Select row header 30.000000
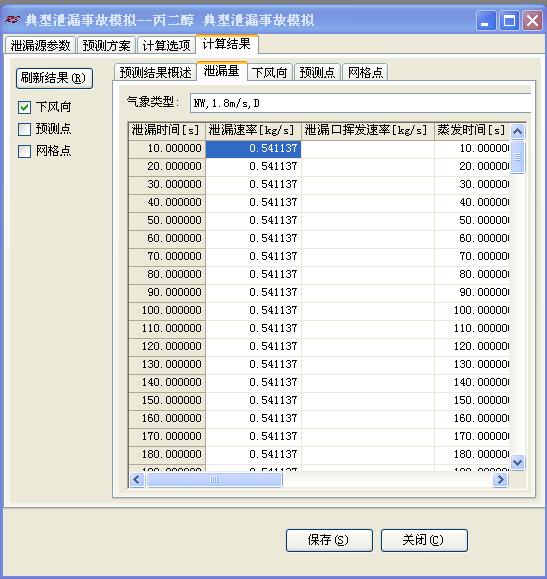This screenshot has width=547, height=579. click(167, 185)
